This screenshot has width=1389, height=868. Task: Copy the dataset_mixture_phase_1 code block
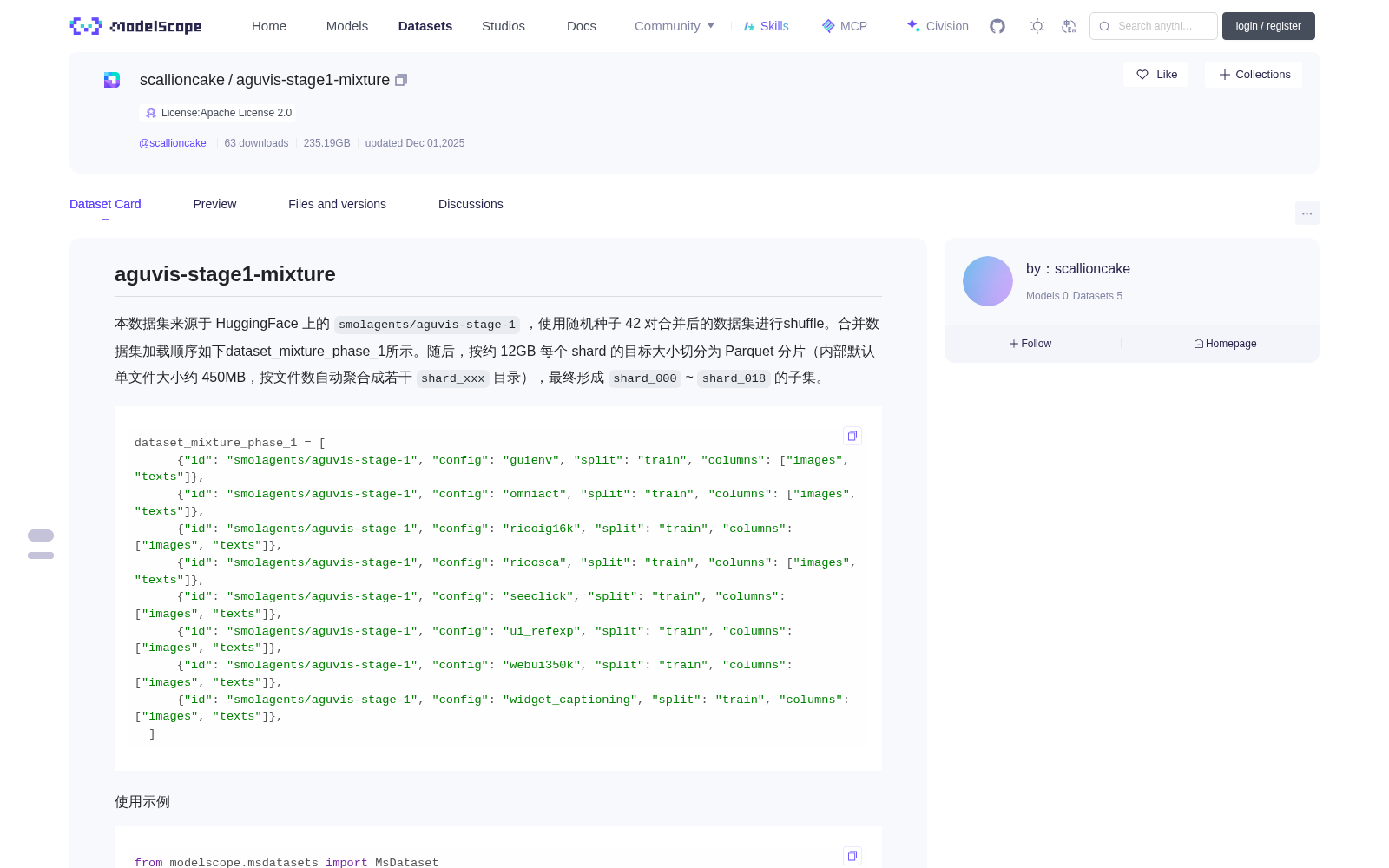(x=852, y=436)
